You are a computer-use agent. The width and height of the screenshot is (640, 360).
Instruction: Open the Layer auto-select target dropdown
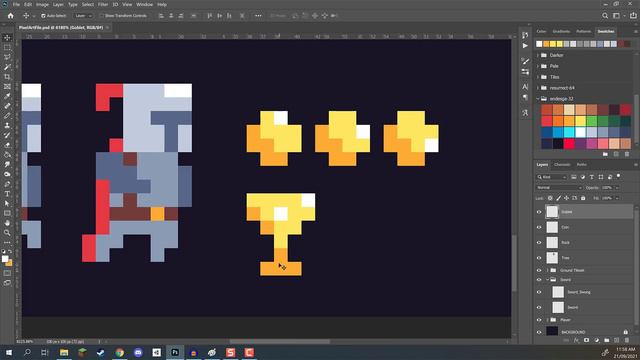coord(83,16)
